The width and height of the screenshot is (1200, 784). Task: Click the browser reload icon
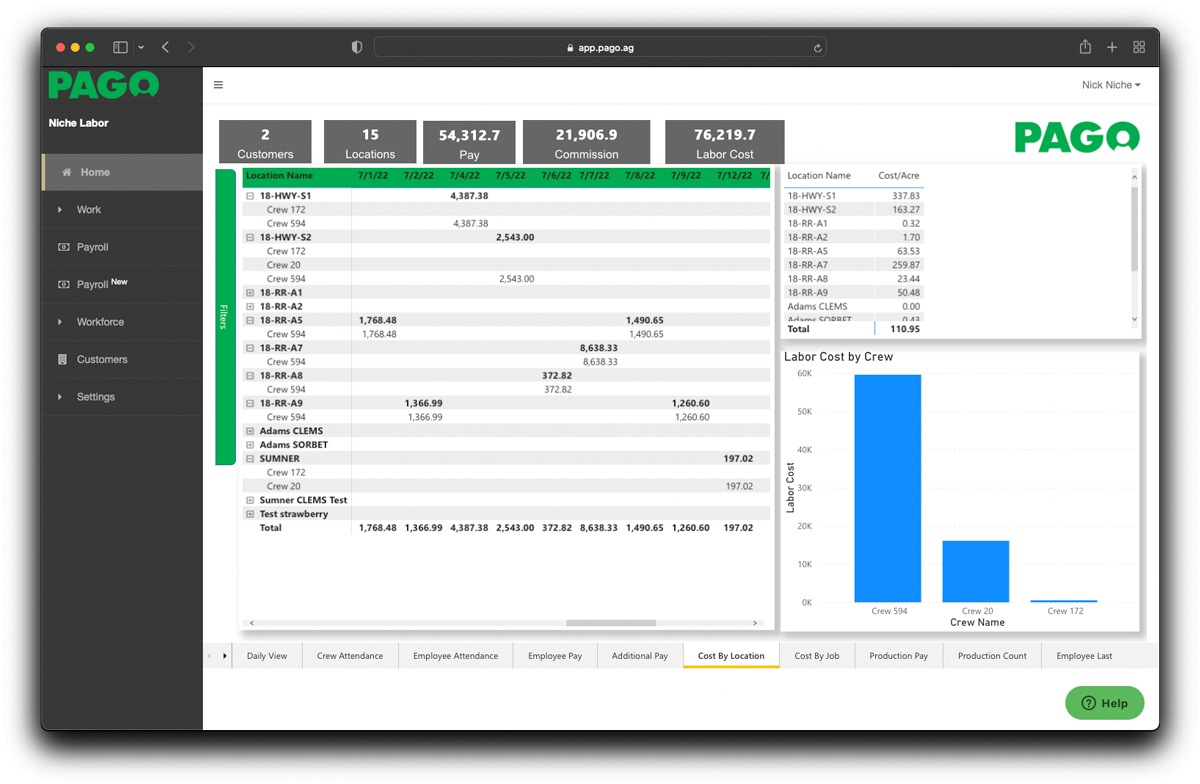pyautogui.click(x=818, y=47)
